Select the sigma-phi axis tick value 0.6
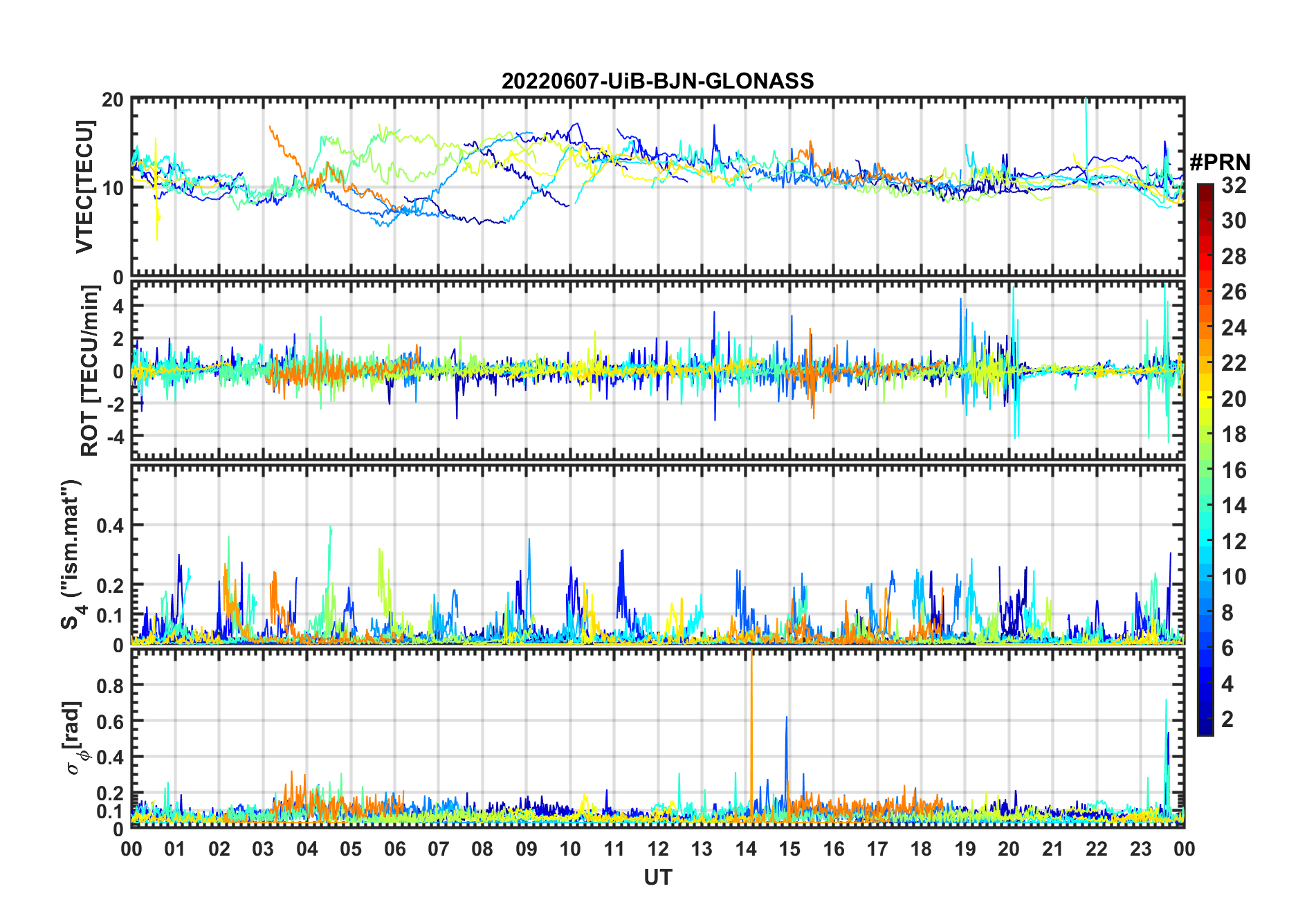Screen dimensions: 1316x920 pyautogui.click(x=110, y=721)
